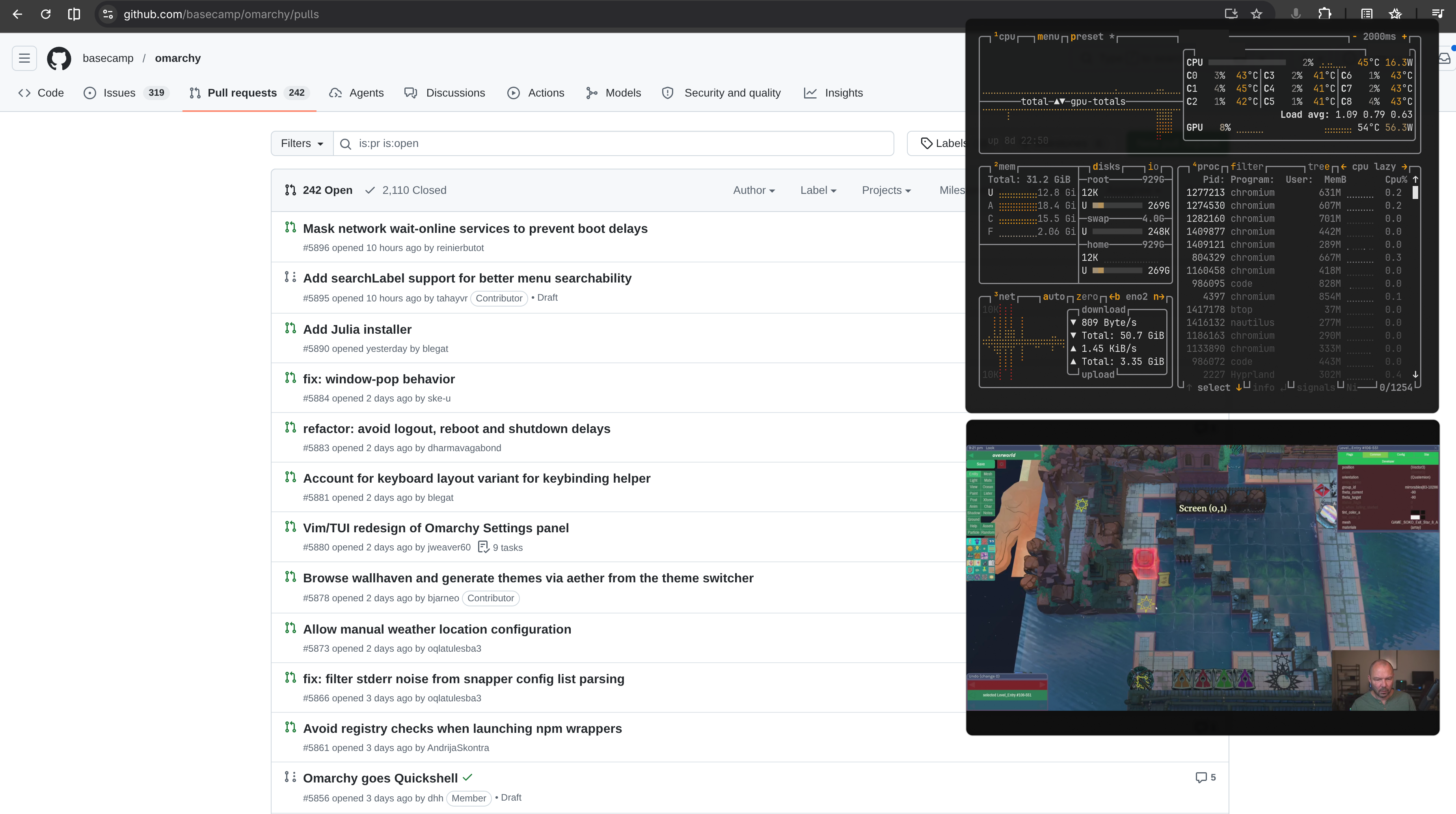Open the Security and quality tab
The image size is (1456, 814).
tap(721, 93)
